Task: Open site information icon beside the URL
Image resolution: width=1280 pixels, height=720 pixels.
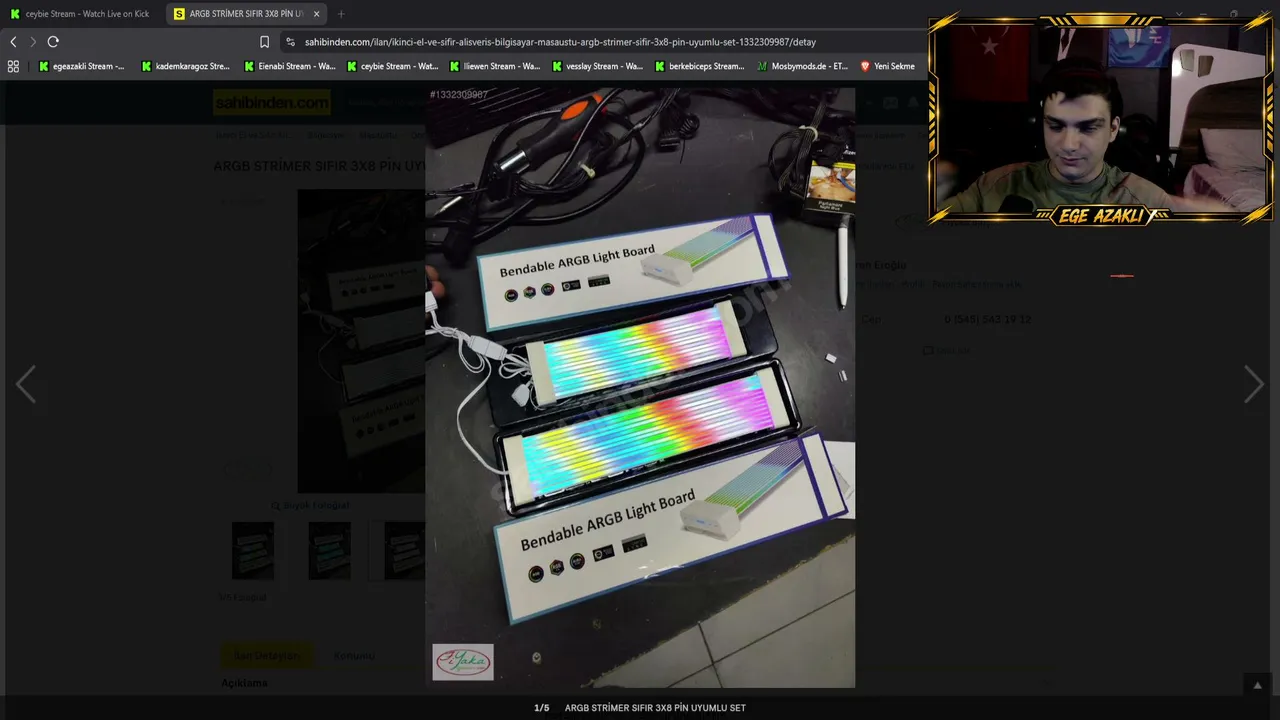Action: (290, 42)
